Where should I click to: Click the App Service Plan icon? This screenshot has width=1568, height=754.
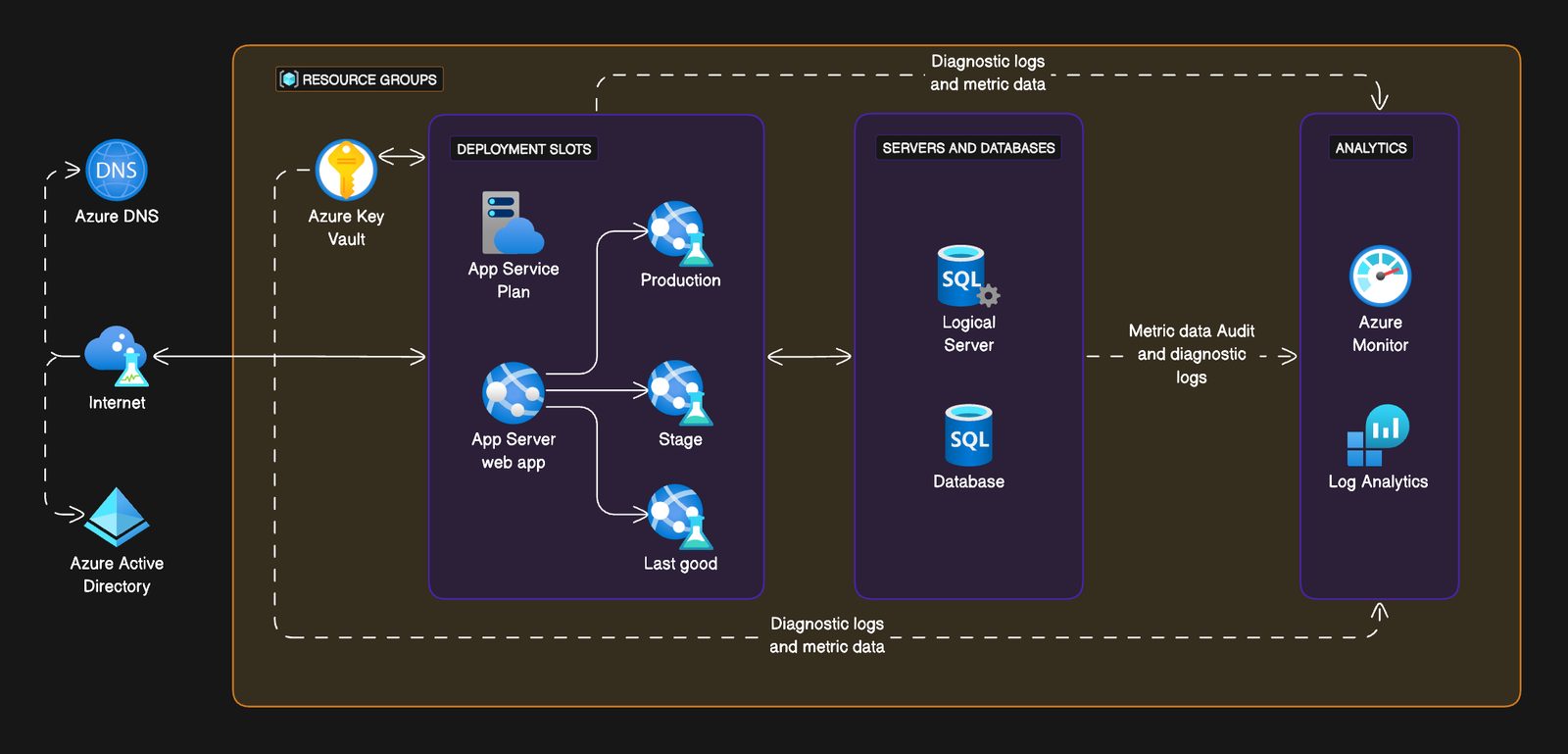513,223
